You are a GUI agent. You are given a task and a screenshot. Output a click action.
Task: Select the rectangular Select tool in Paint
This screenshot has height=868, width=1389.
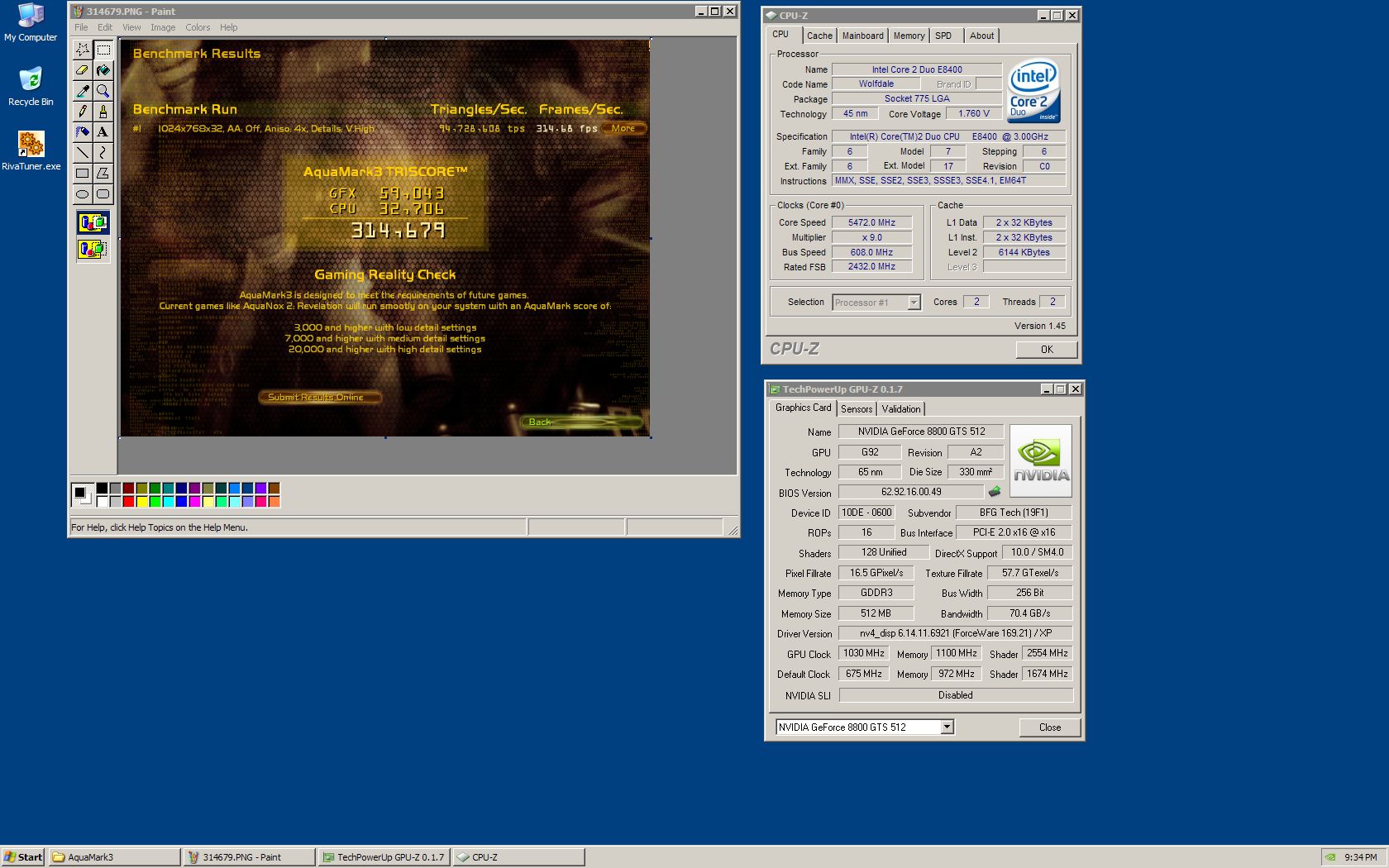103,50
